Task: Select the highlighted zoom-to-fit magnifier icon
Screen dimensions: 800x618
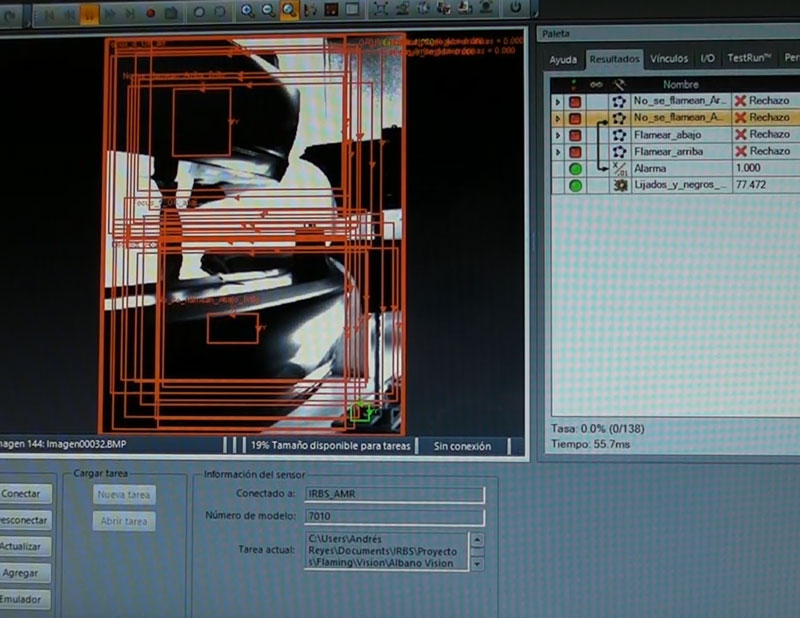Action: pyautogui.click(x=289, y=10)
